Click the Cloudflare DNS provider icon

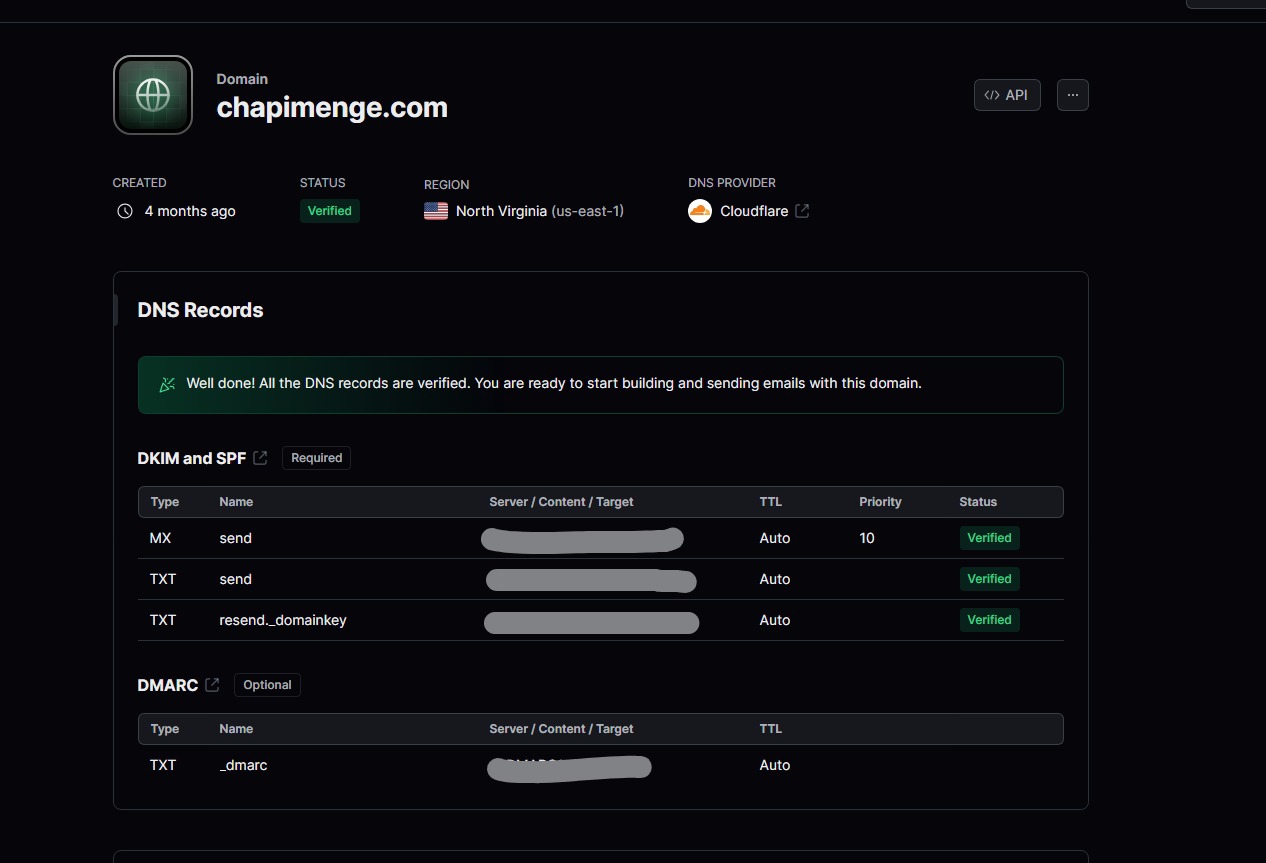click(x=699, y=211)
